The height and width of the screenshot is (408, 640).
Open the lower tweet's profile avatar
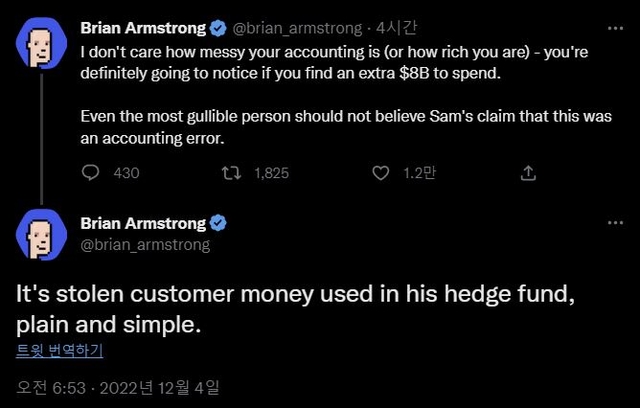pyautogui.click(x=39, y=236)
